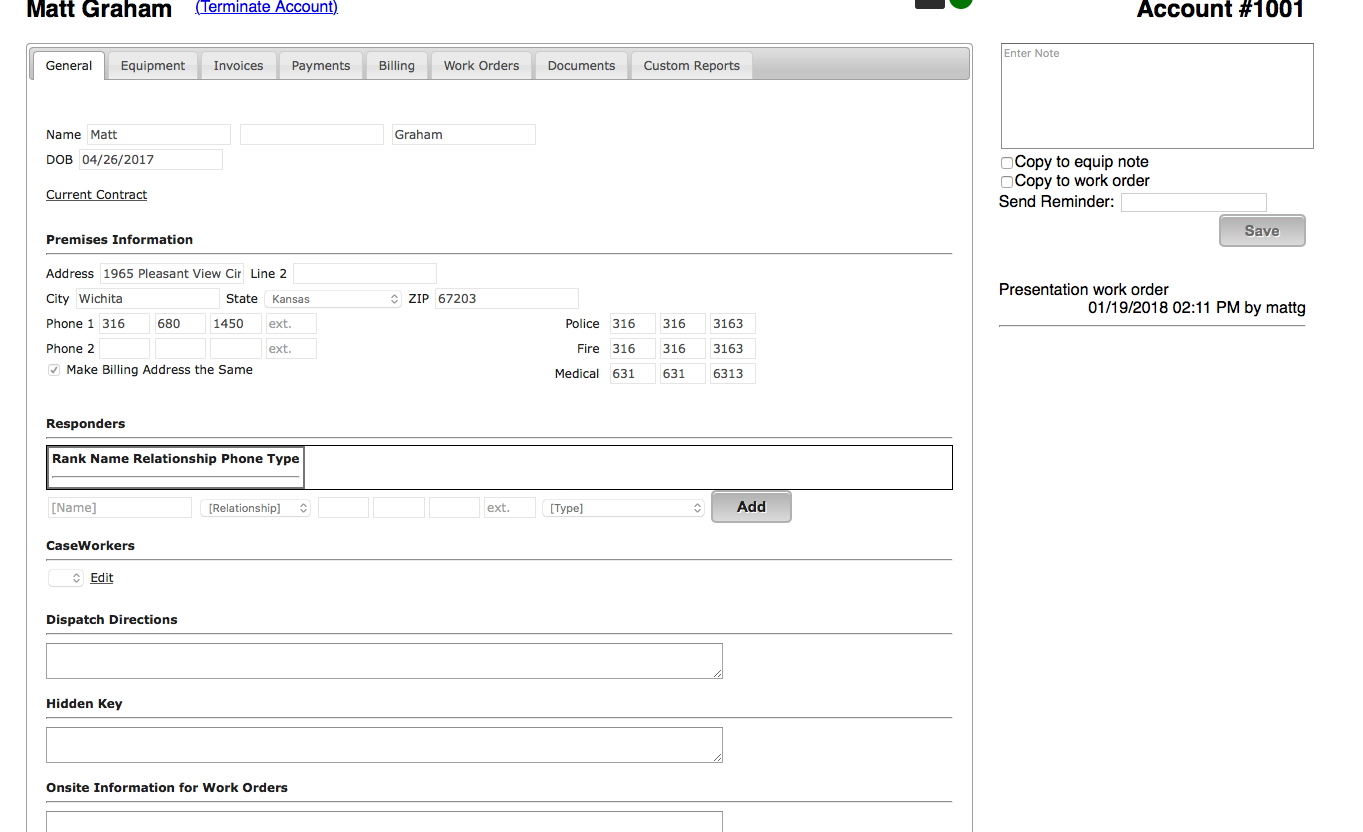Image resolution: width=1363 pixels, height=832 pixels.
Task: Open the Work Orders tab
Action: coord(481,66)
